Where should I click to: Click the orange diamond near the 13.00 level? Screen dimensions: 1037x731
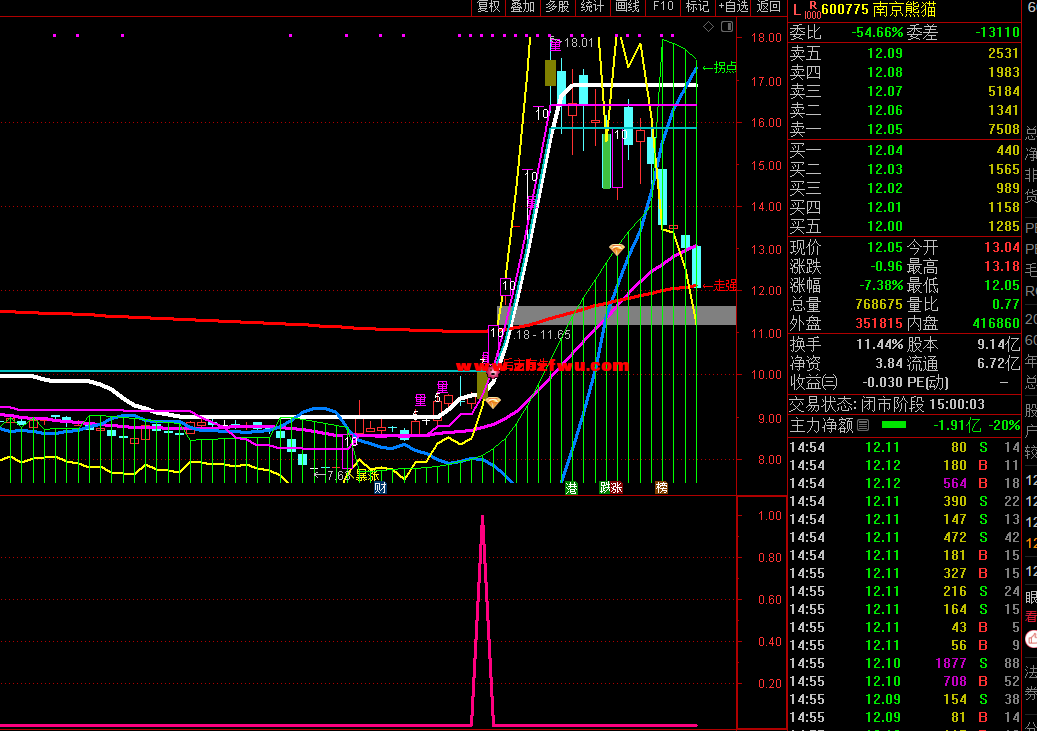coord(616,249)
